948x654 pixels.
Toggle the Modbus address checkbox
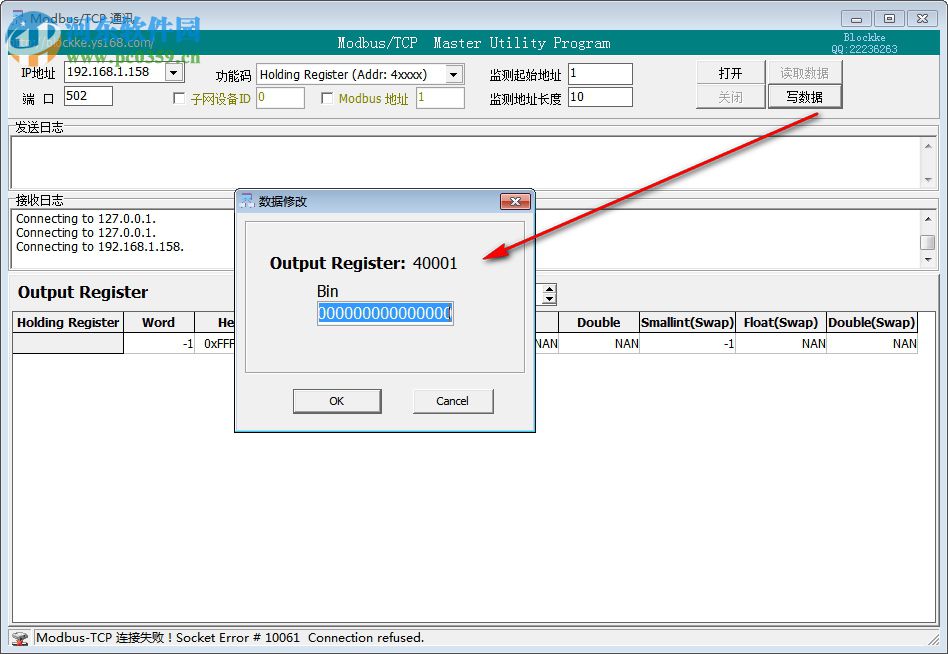click(x=327, y=98)
